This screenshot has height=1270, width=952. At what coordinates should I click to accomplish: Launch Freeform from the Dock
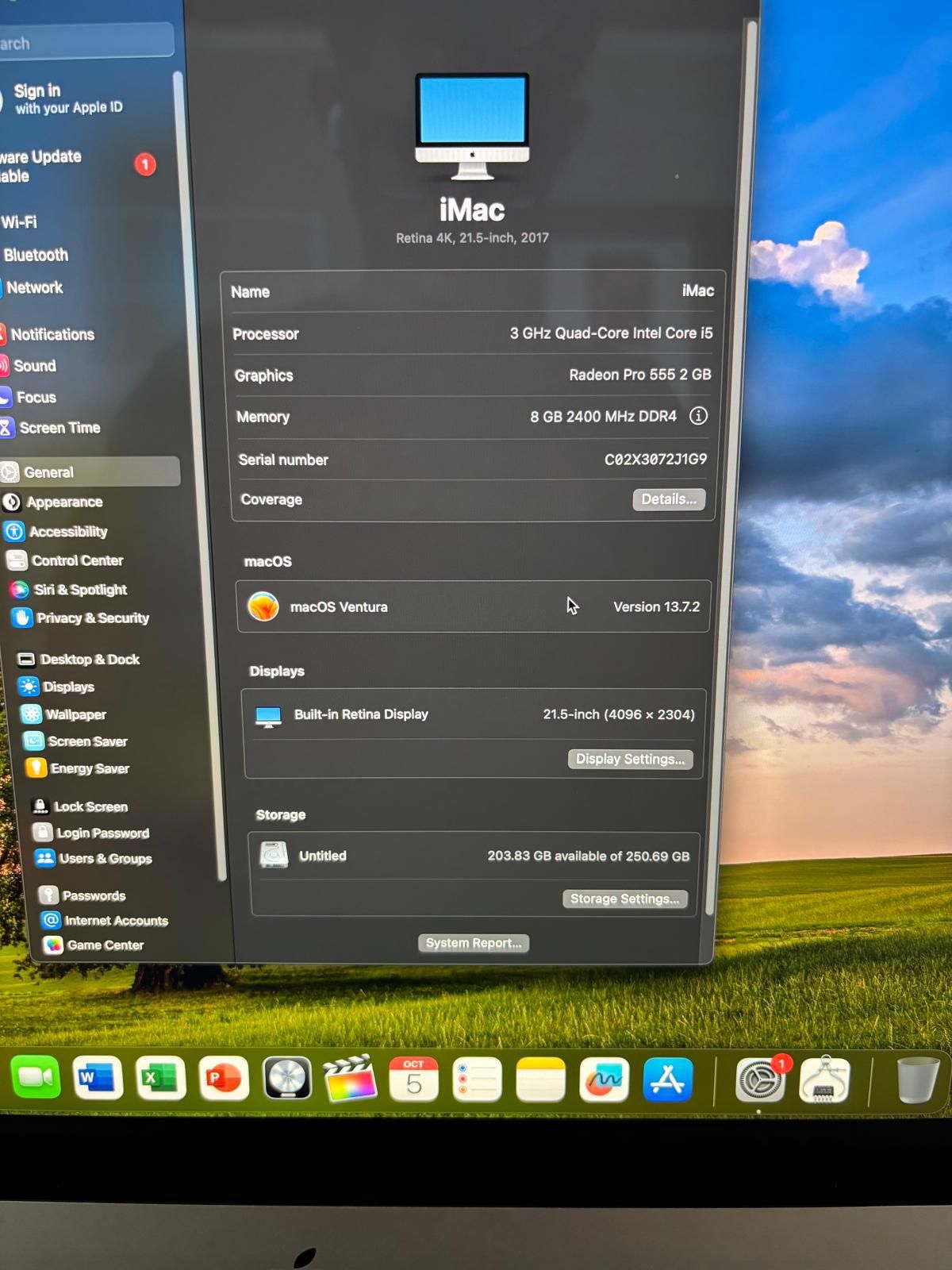(x=604, y=1080)
